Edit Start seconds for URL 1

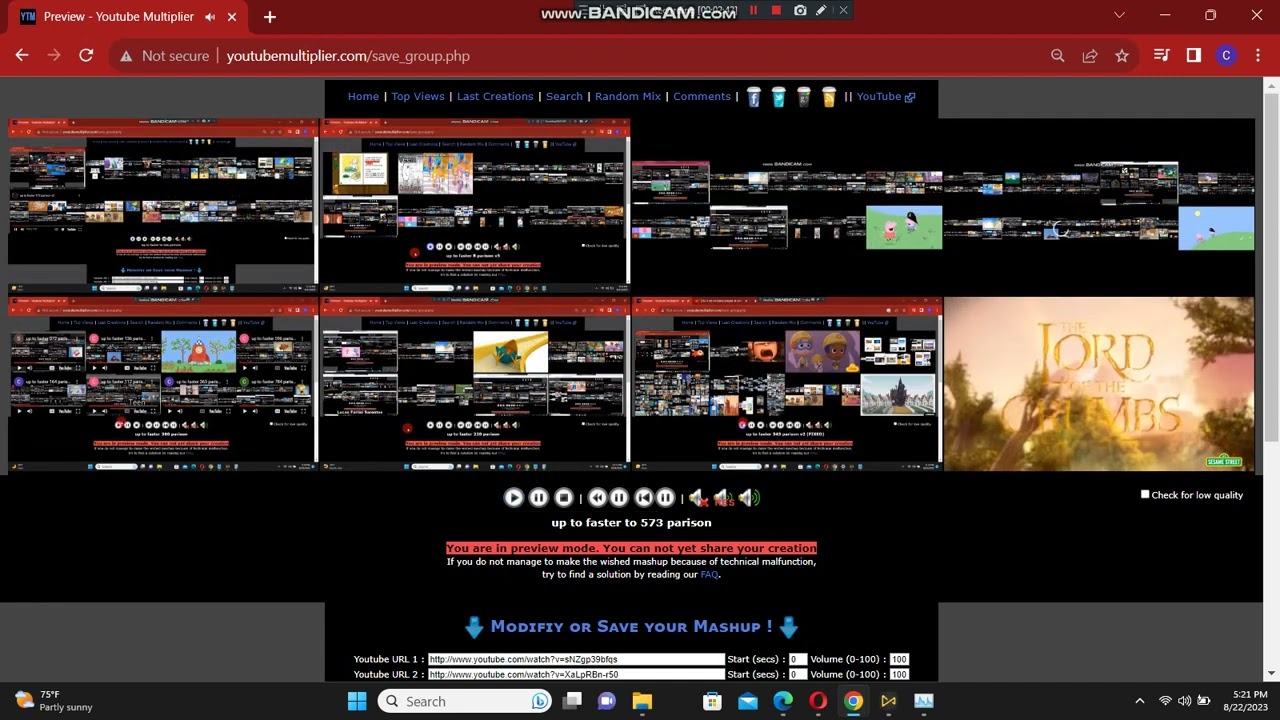798,659
